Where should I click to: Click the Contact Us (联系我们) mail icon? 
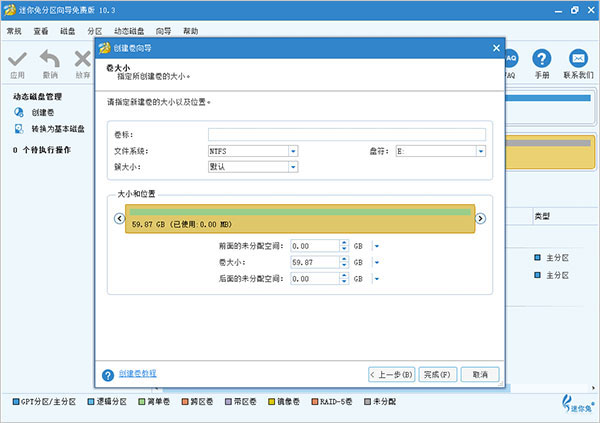(x=578, y=59)
